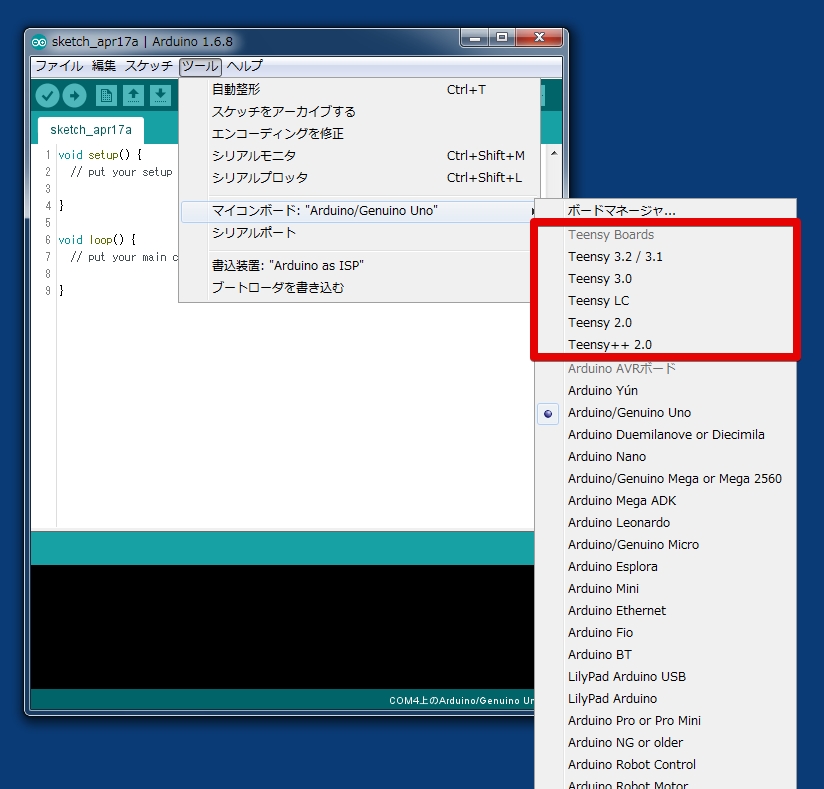This screenshot has height=789, width=824.
Task: Expand the シリアルポート submenu
Action: (x=358, y=233)
